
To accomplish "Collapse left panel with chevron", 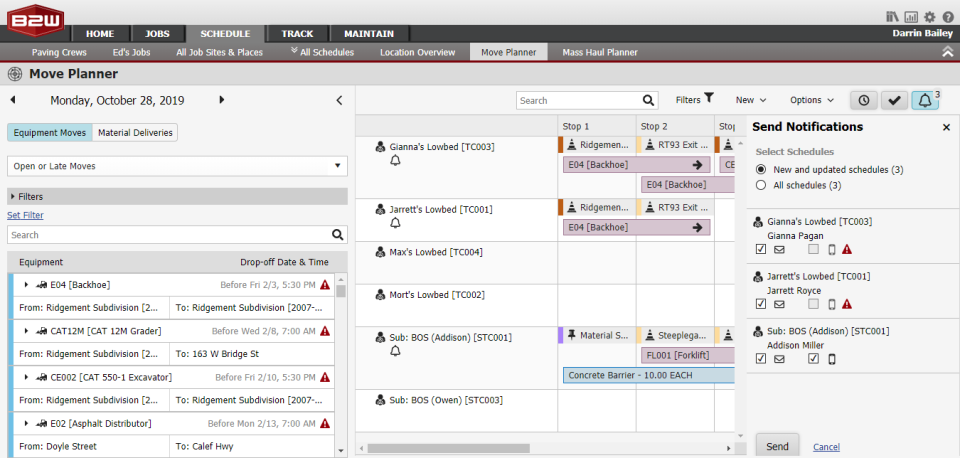I will click(x=339, y=100).
